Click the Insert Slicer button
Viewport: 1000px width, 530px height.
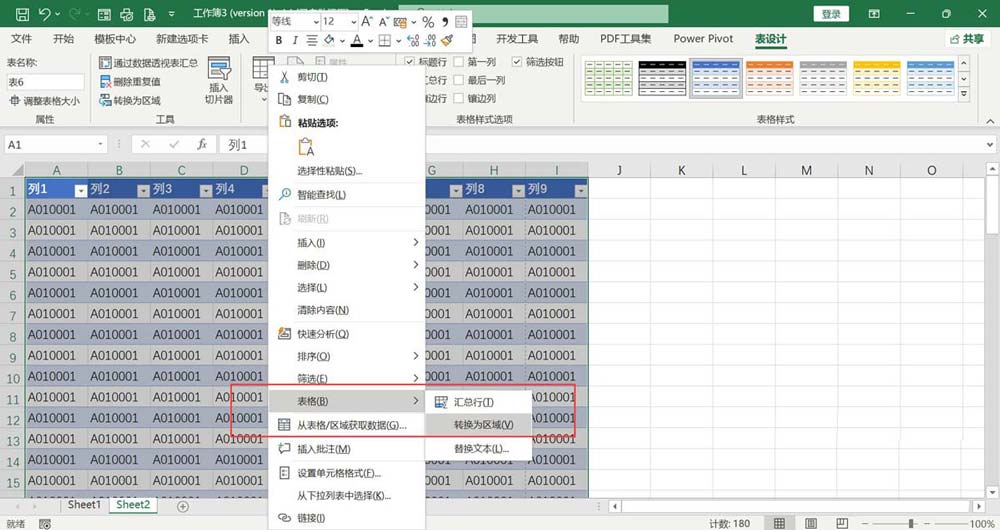218,80
